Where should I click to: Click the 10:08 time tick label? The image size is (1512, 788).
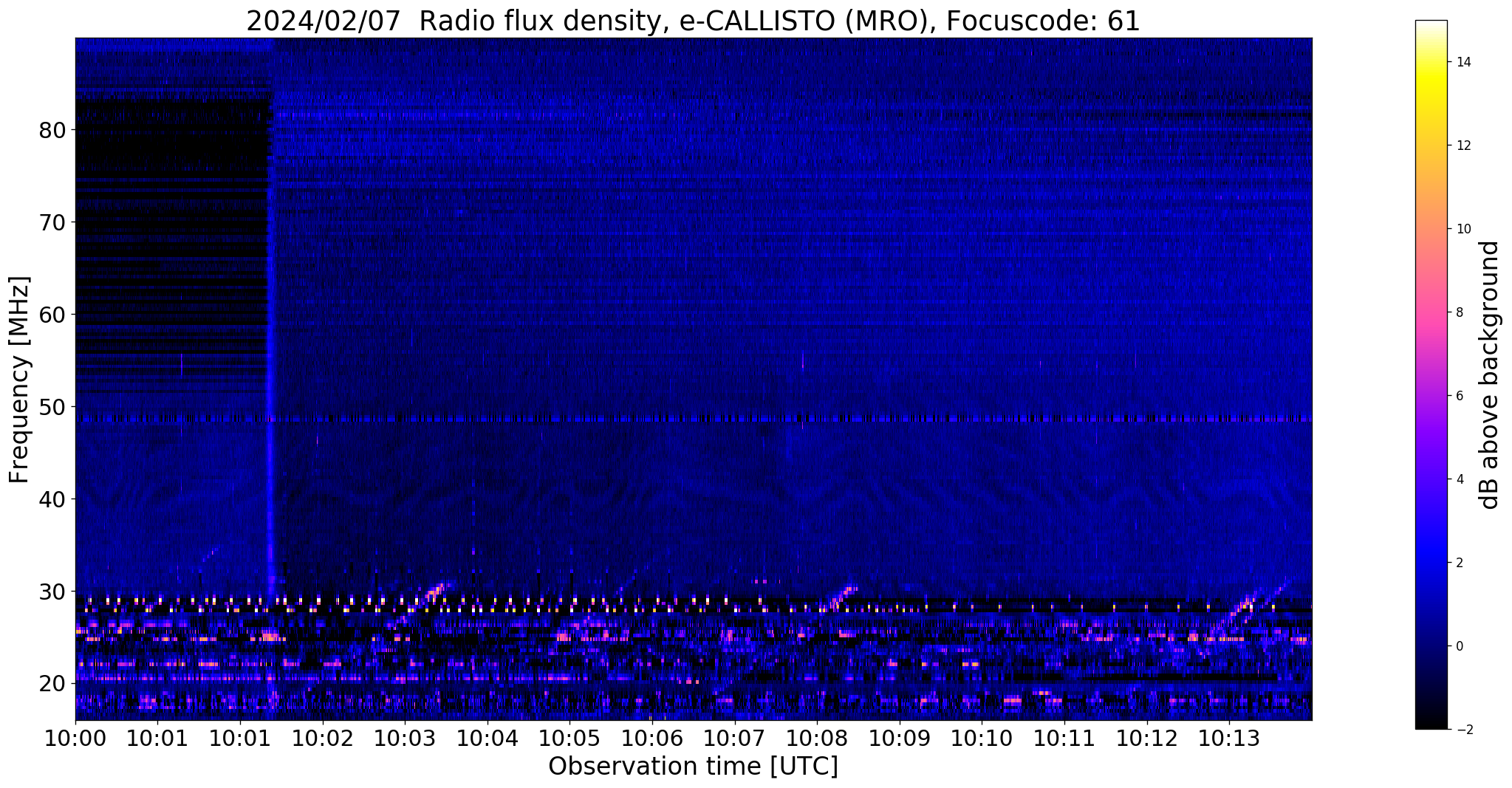click(x=817, y=739)
